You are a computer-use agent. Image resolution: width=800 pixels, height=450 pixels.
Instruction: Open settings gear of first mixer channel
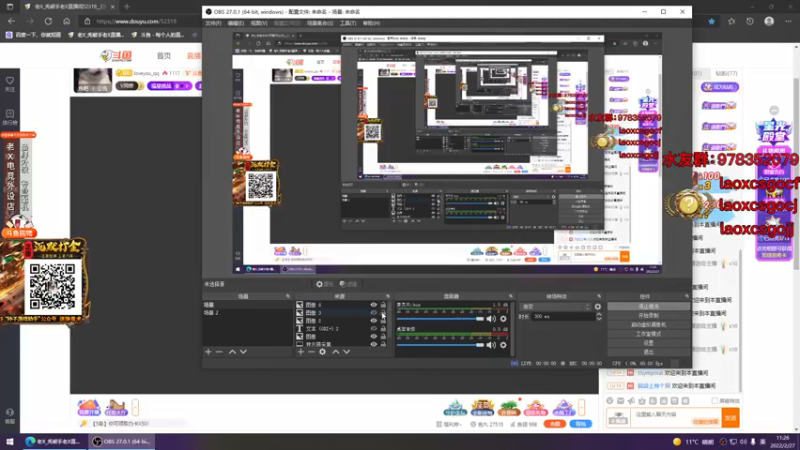tap(503, 319)
